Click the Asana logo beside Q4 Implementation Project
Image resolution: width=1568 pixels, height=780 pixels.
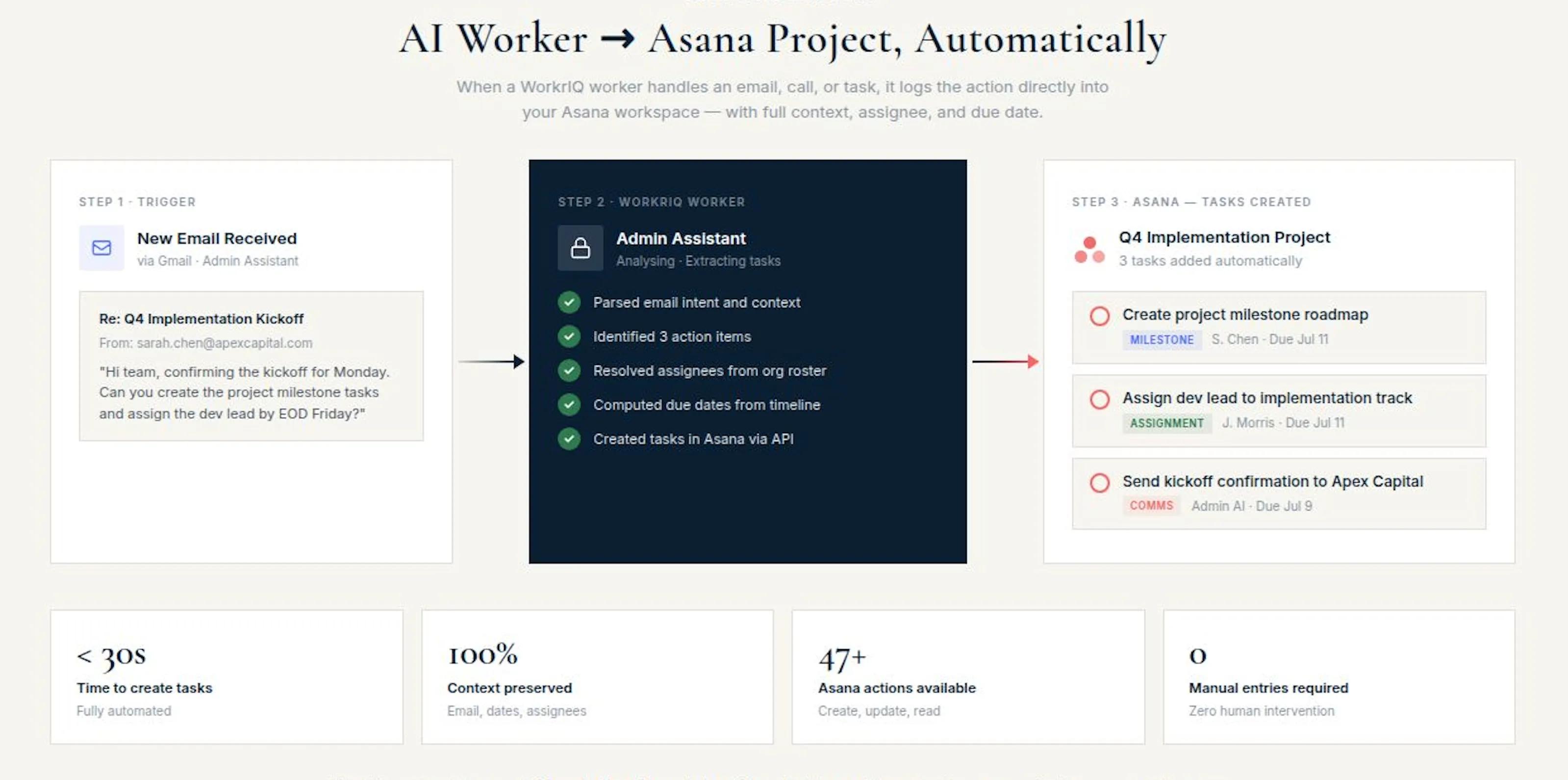(x=1089, y=250)
